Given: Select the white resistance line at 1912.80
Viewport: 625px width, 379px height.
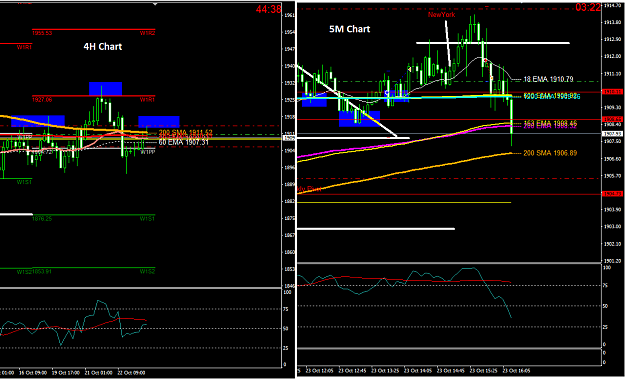Looking at the screenshot, I should pyautogui.click(x=493, y=43).
